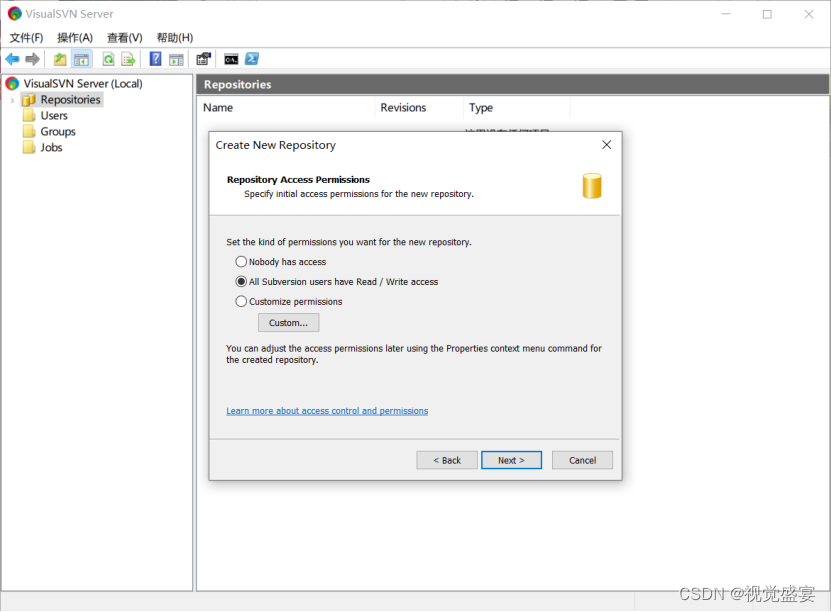Viewport: 831px width, 612px height.
Task: Click the Custom... button
Action: [x=288, y=323]
